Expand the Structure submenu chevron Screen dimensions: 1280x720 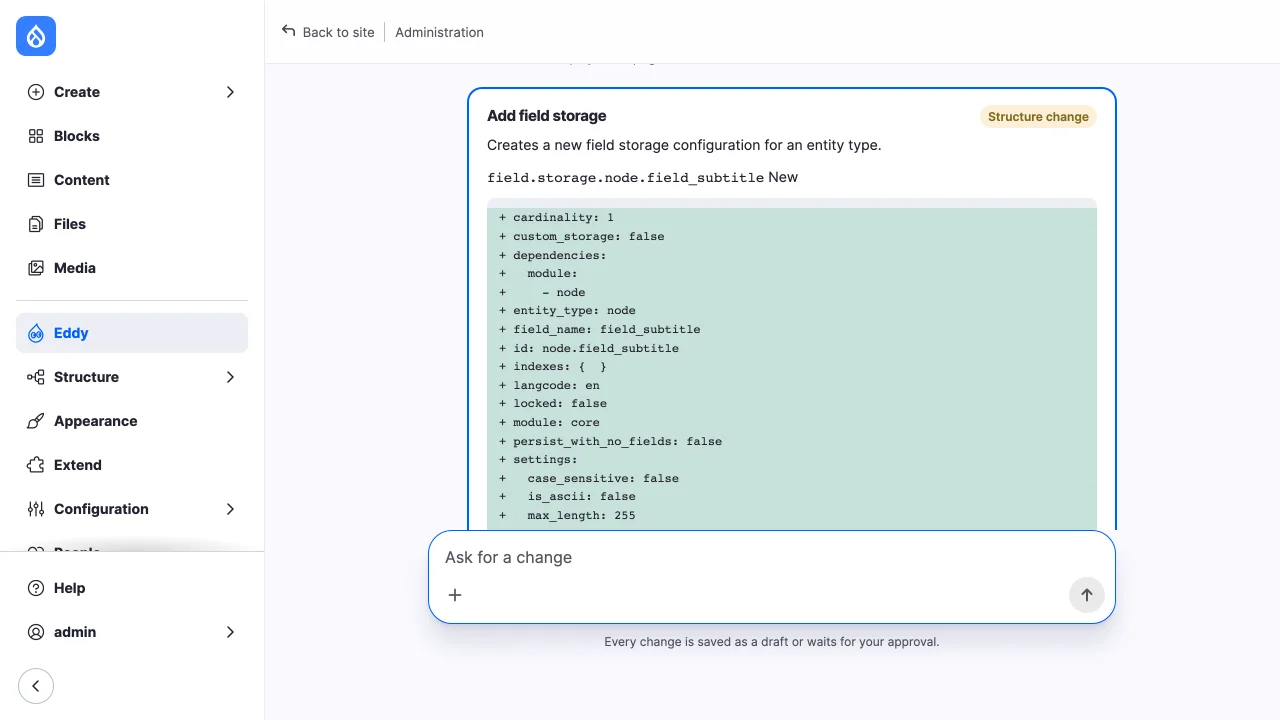(x=230, y=377)
